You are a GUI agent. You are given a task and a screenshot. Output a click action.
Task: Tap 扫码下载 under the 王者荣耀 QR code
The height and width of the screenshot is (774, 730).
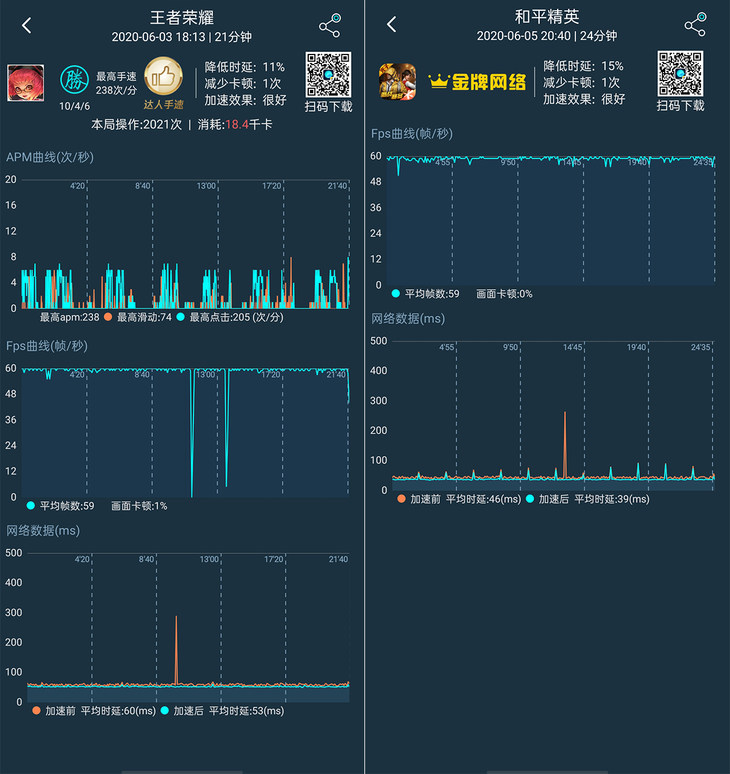329,105
